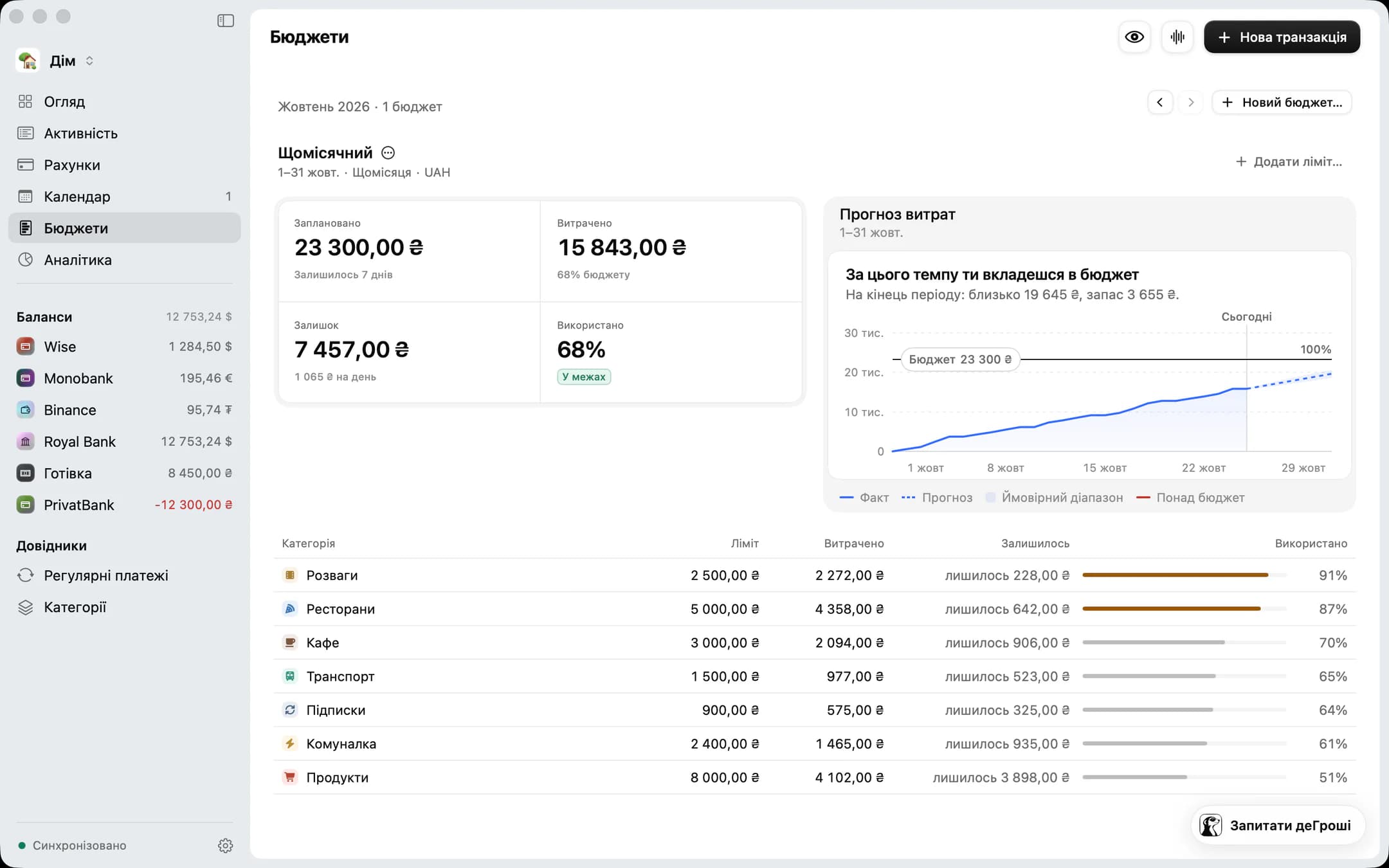Click the Ресторани category icon
Viewport: 1389px width, 868px height.
pyautogui.click(x=290, y=608)
